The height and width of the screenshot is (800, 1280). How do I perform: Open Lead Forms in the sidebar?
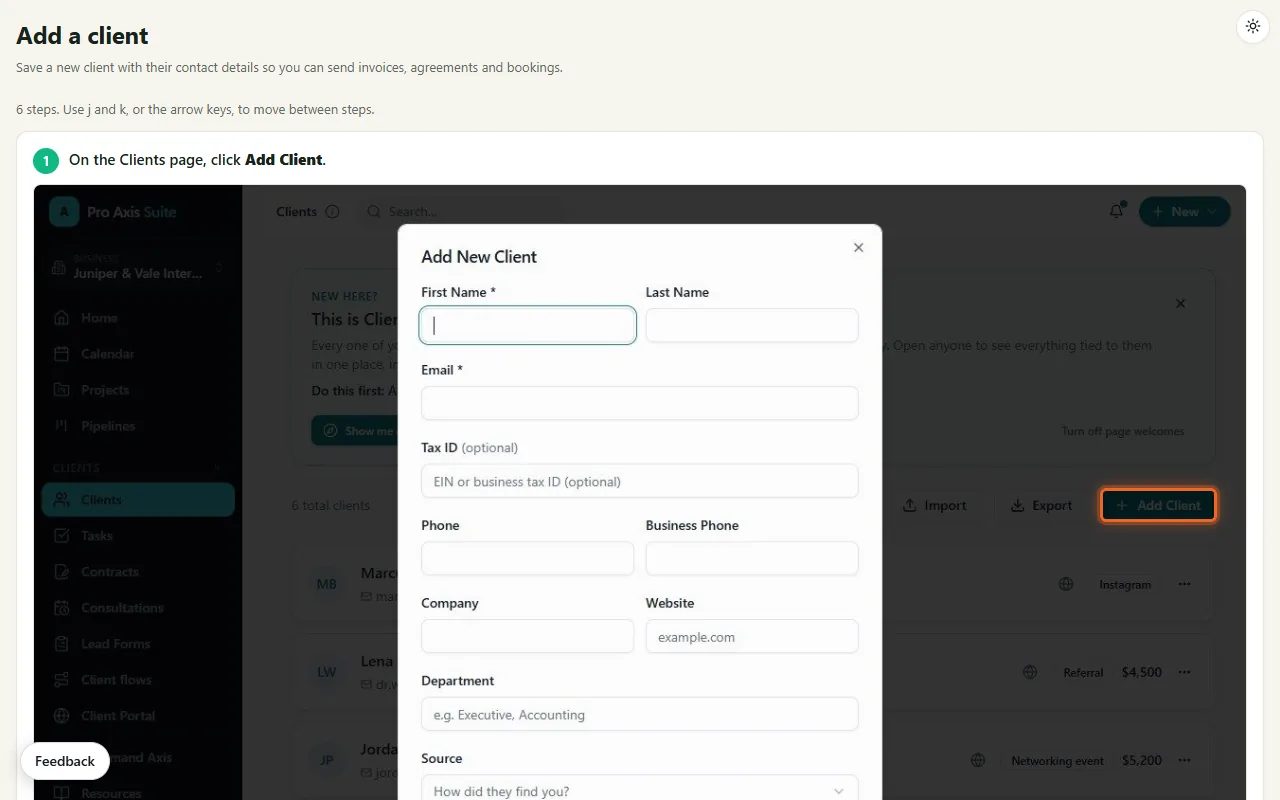point(138,644)
